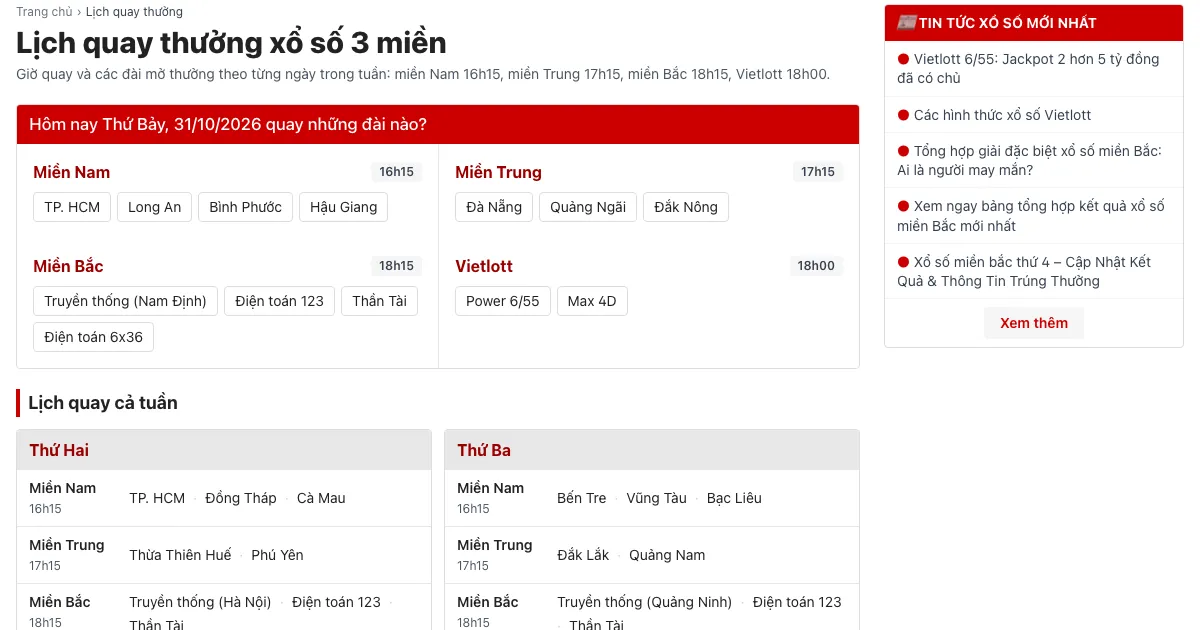Viewport: 1200px width, 630px height.
Task: Open Bến Tre in the Thứ Ba card
Action: 582,498
